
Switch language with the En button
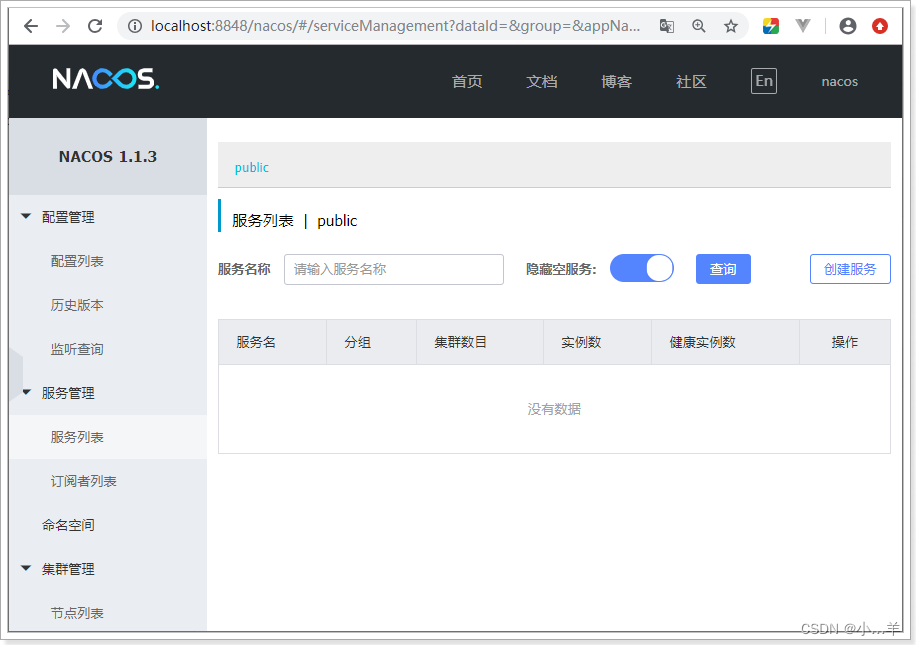pos(763,81)
